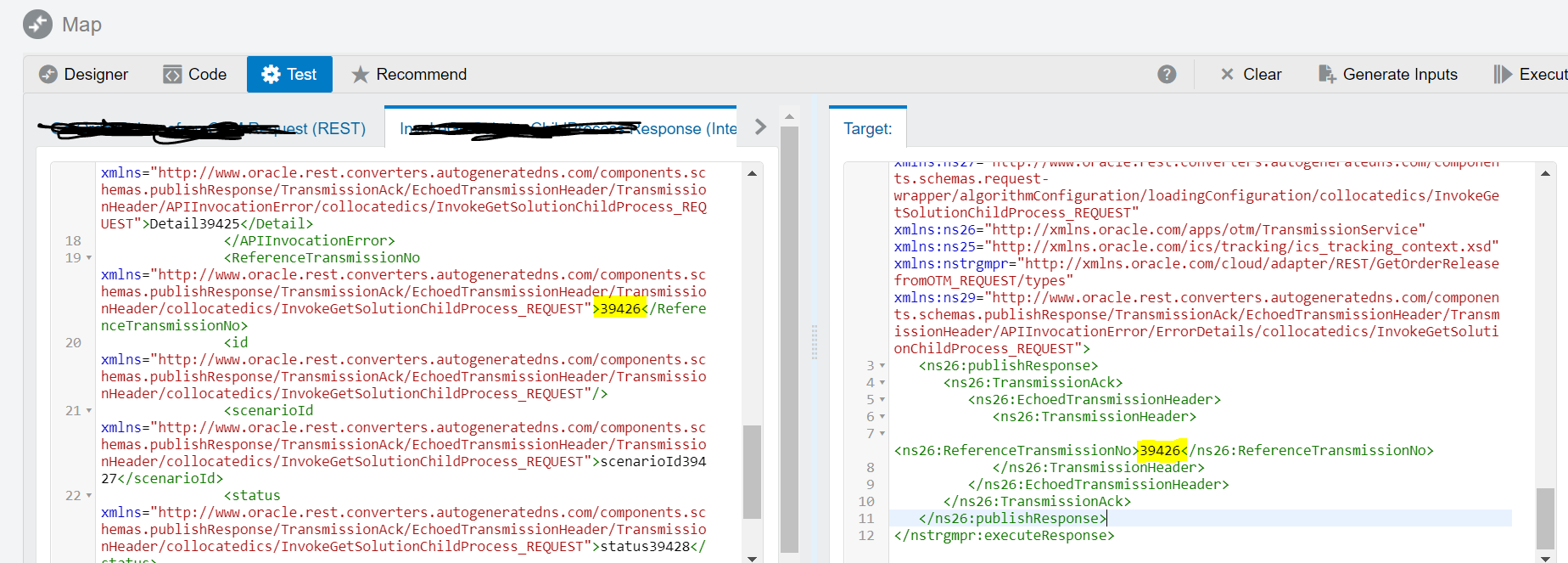Select the Test tab
The image size is (1568, 563).
point(289,75)
